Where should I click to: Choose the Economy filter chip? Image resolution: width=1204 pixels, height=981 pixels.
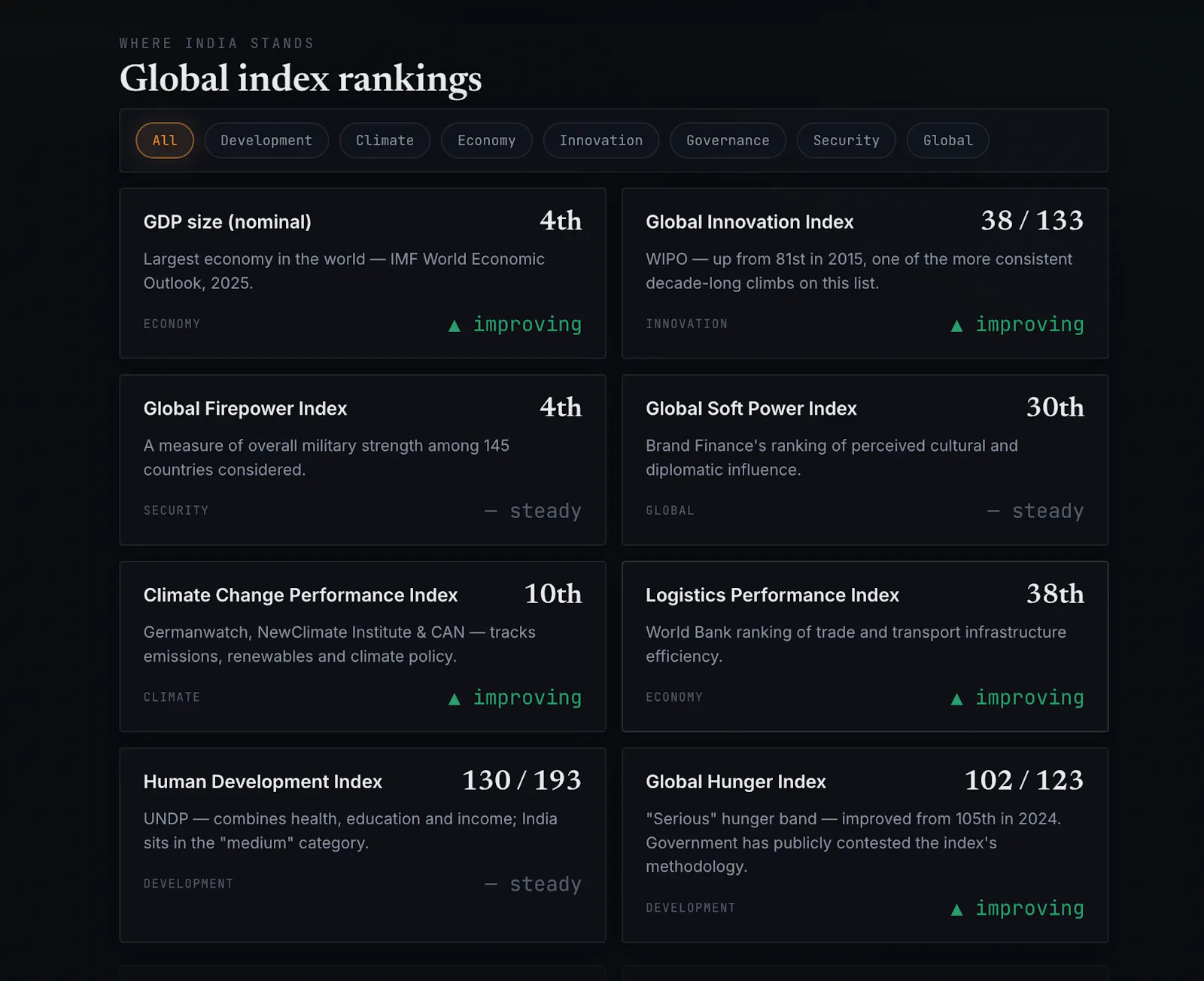pos(486,141)
